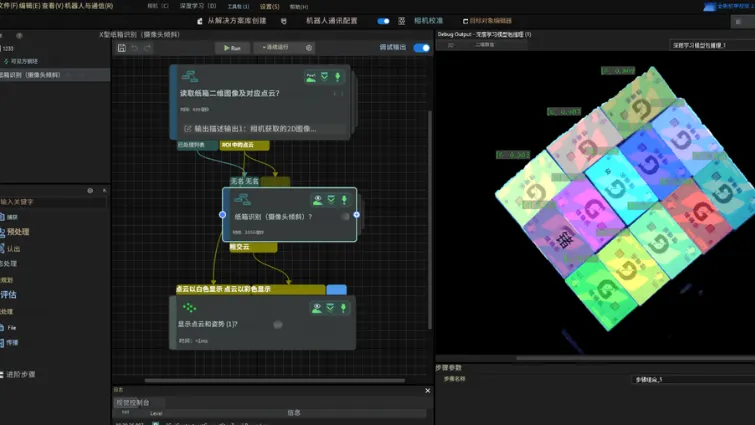
Task: Switch to the 视觉控制台 tab
Action: [133, 402]
